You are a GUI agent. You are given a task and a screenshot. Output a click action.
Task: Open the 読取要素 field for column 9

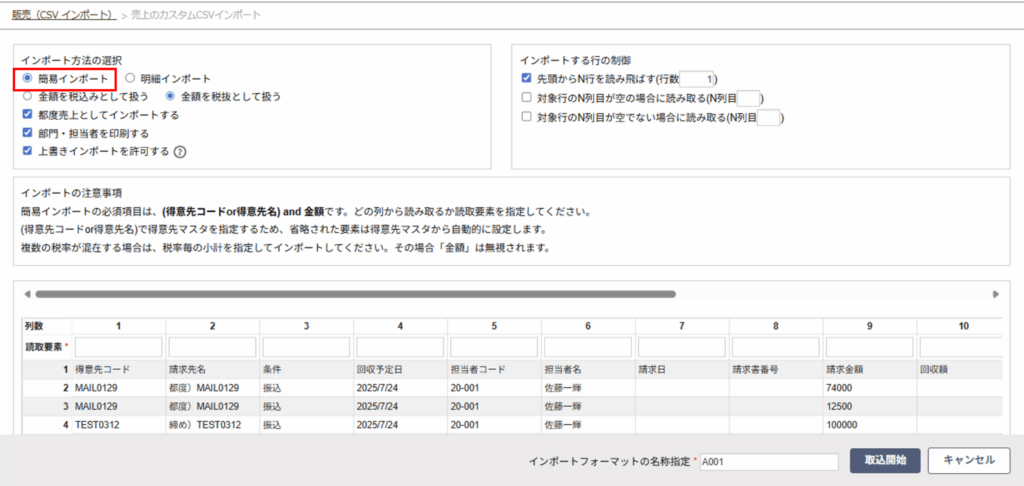point(868,346)
